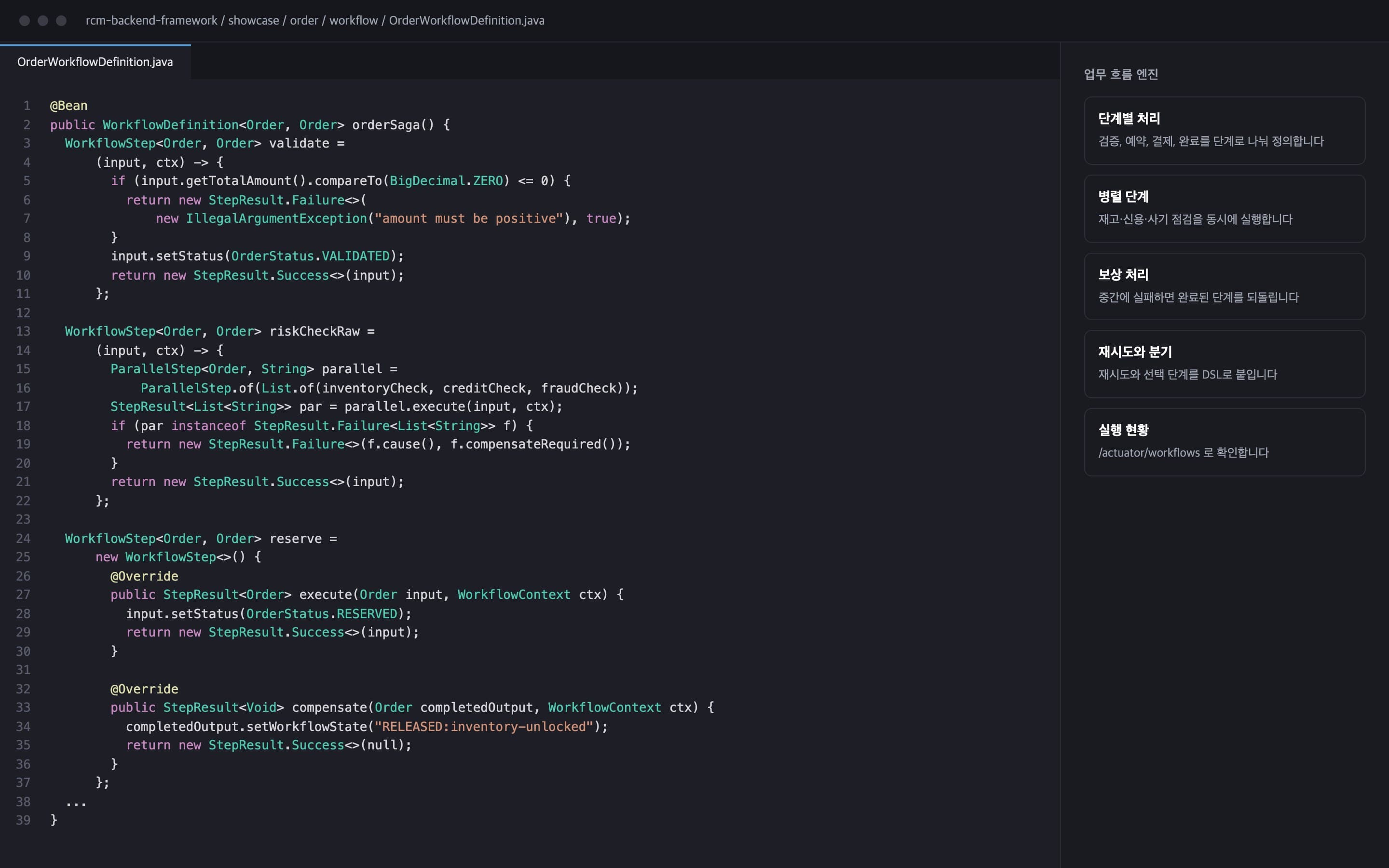Click the "RELEASED:inventory-unlocked" string
This screenshot has height=868, width=1389.
[483, 727]
